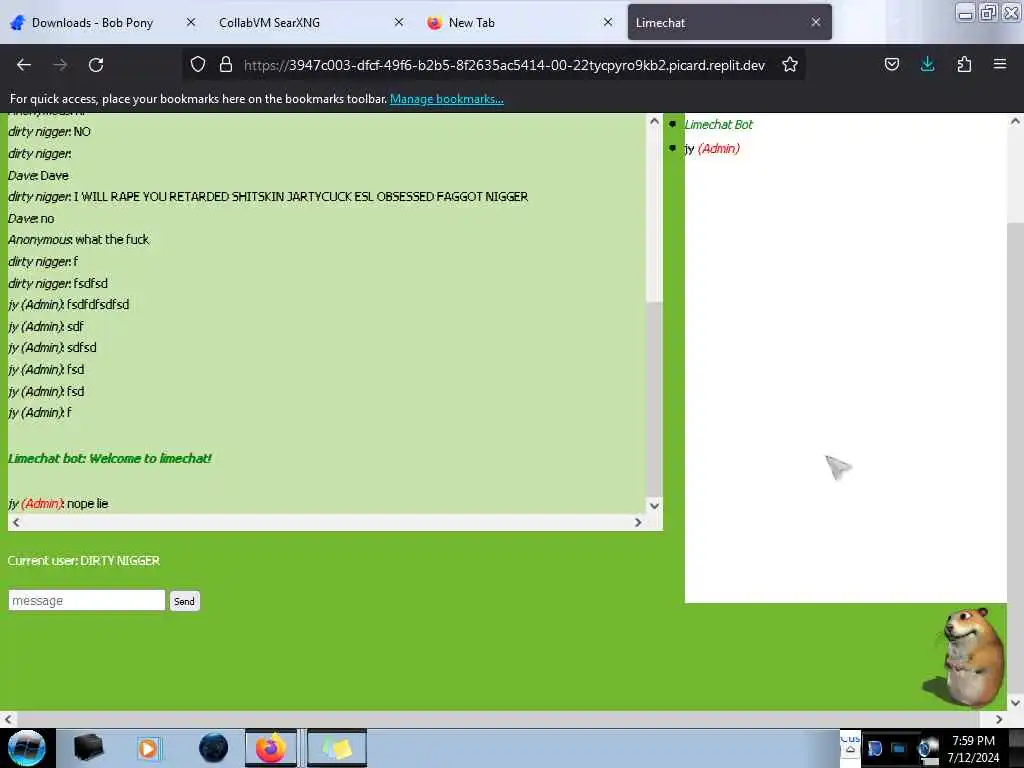The width and height of the screenshot is (1024, 768).
Task: Click the chat log scroll up arrow
Action: 654,121
